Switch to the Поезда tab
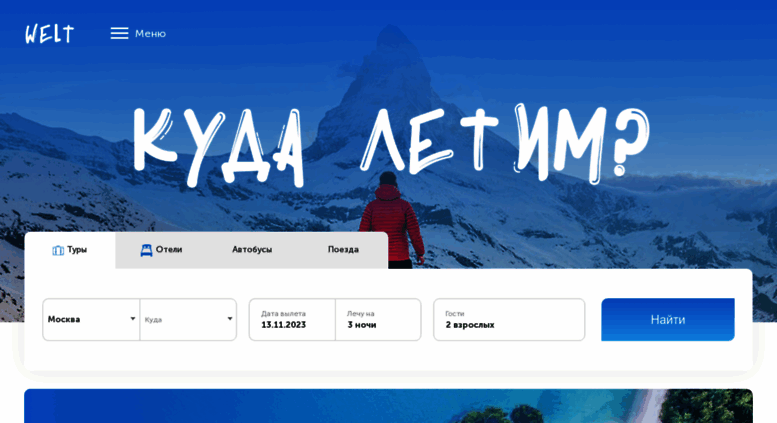 pos(343,250)
